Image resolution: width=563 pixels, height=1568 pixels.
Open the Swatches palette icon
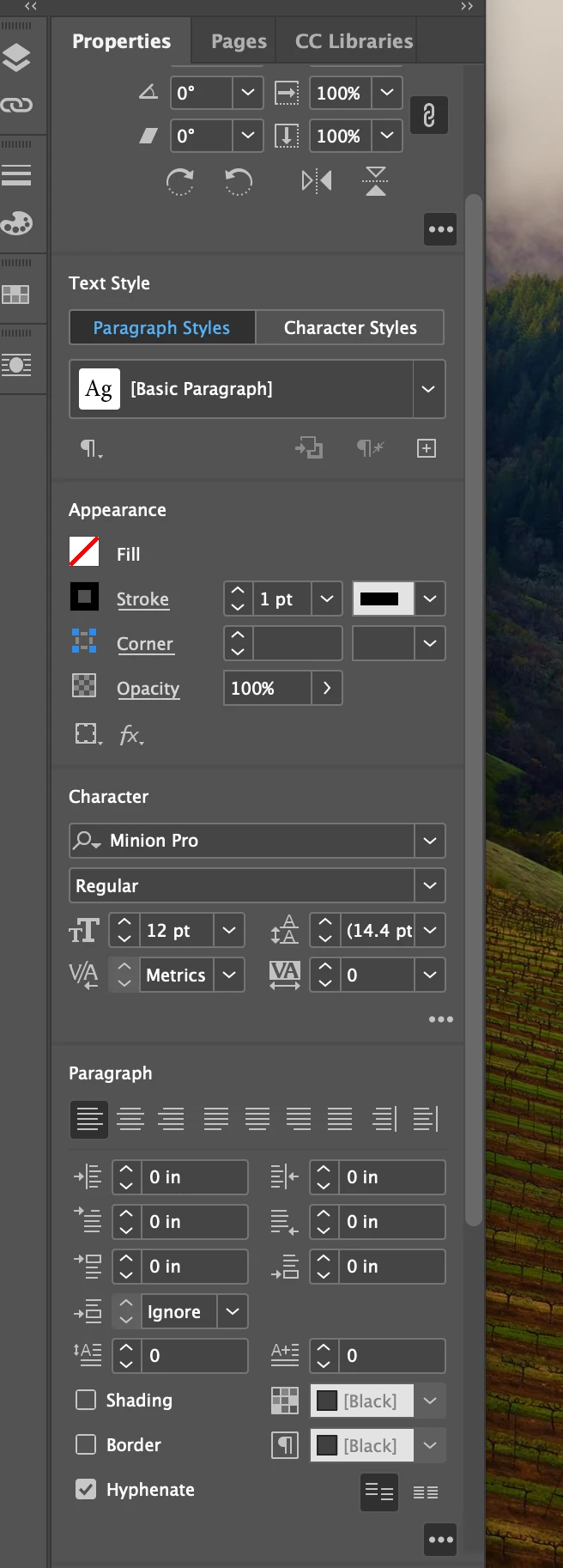(x=16, y=223)
